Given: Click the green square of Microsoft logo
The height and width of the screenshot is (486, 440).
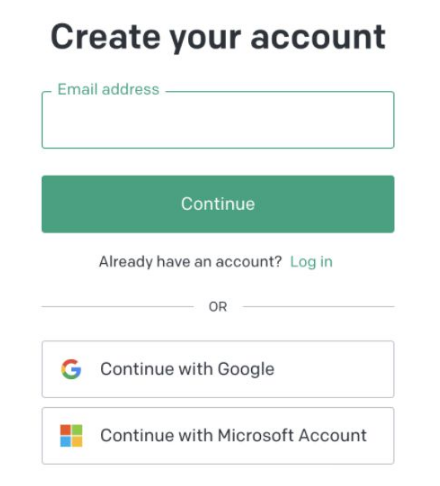Looking at the screenshot, I should [77, 430].
